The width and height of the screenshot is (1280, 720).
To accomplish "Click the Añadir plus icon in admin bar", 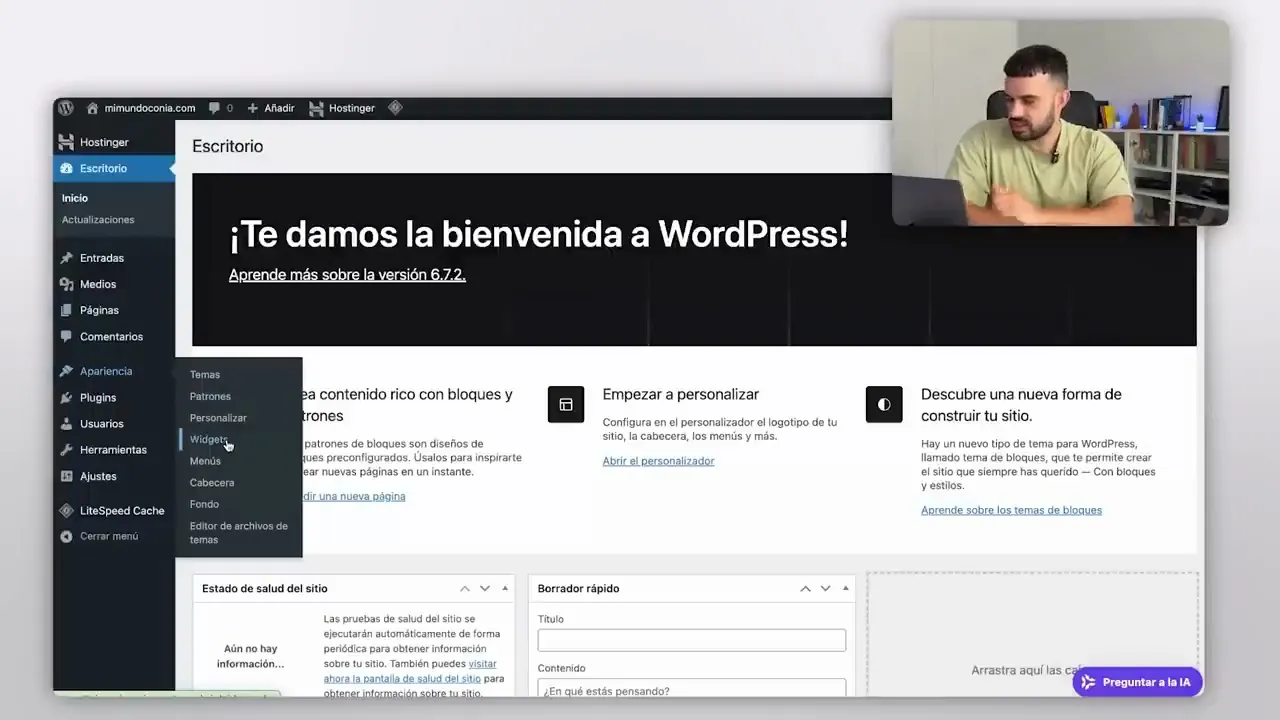I will (253, 108).
